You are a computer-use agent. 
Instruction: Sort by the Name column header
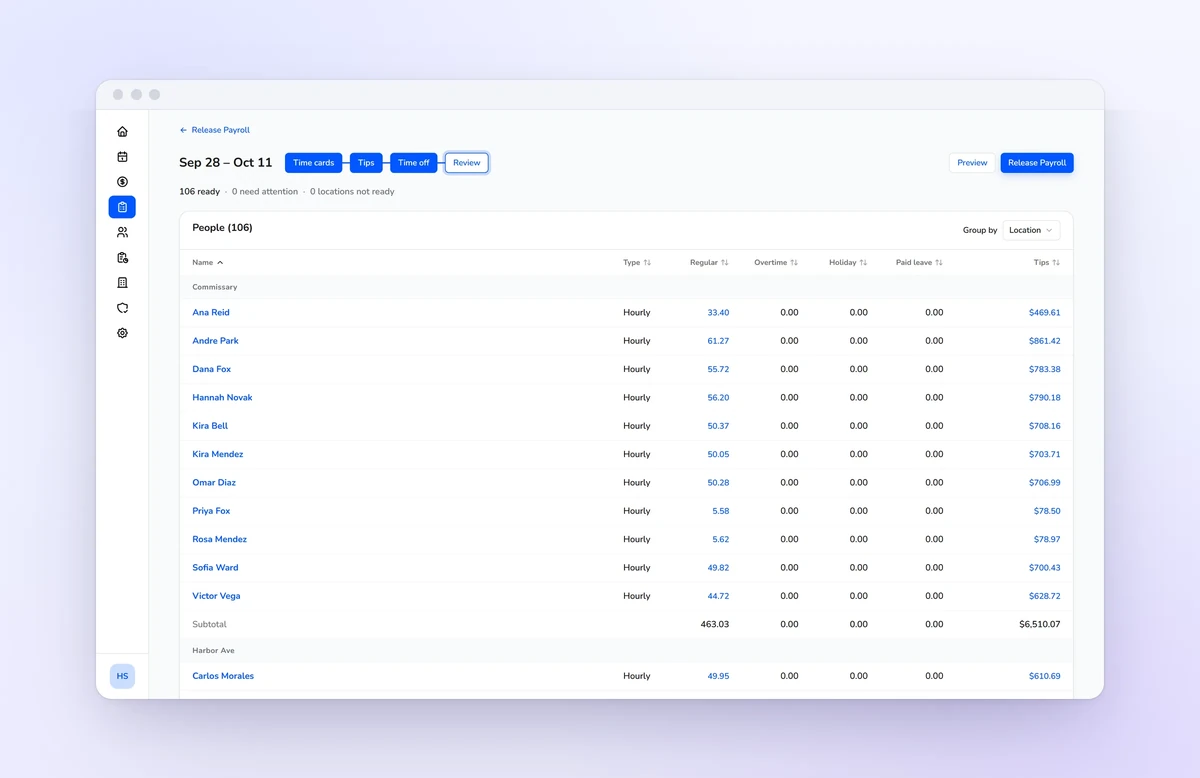[208, 263]
